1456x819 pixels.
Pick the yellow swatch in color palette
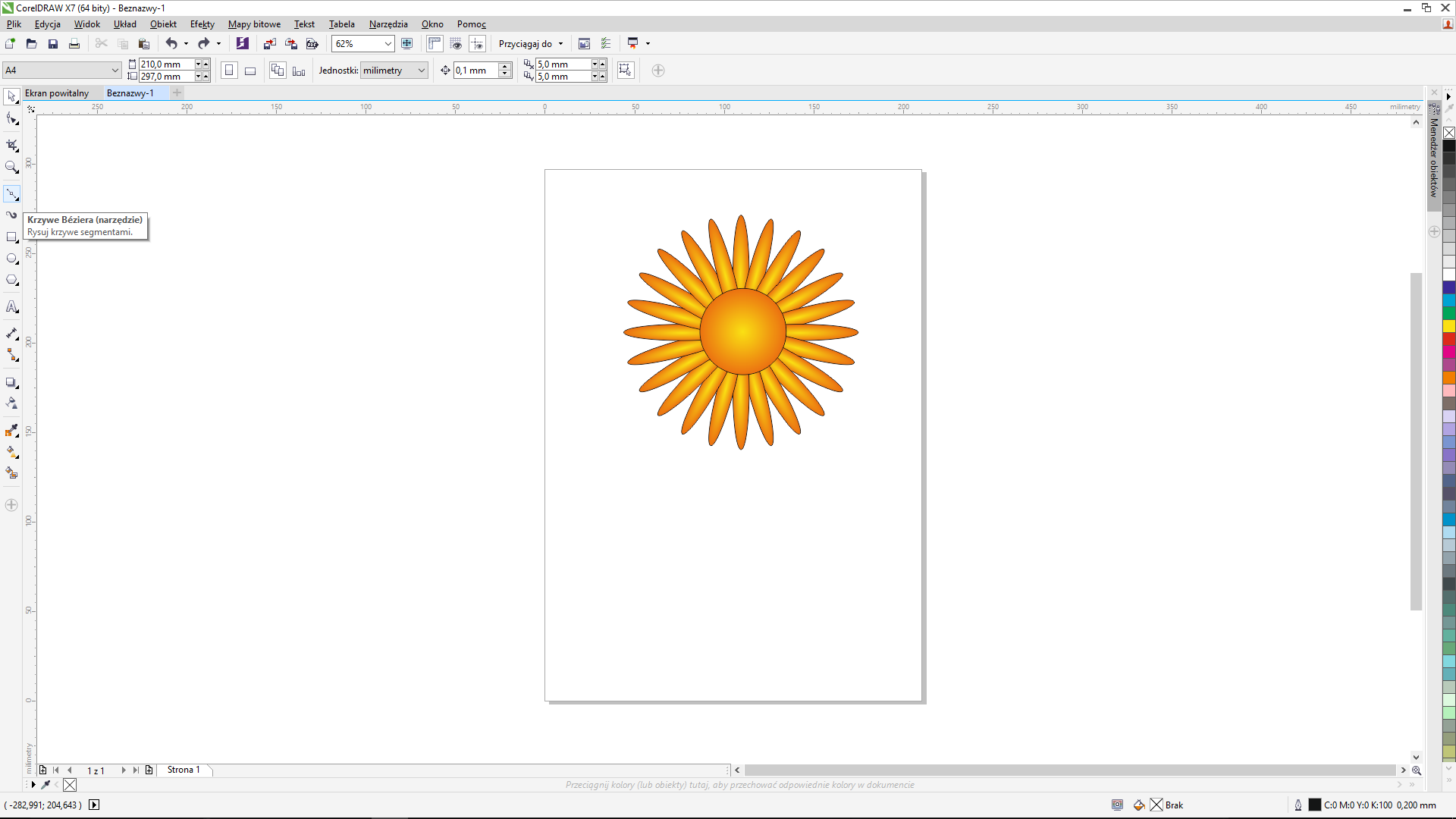tap(1448, 326)
